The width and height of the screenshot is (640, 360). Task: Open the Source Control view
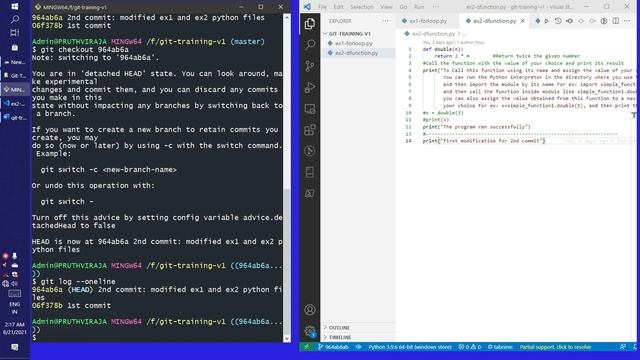[x=310, y=66]
